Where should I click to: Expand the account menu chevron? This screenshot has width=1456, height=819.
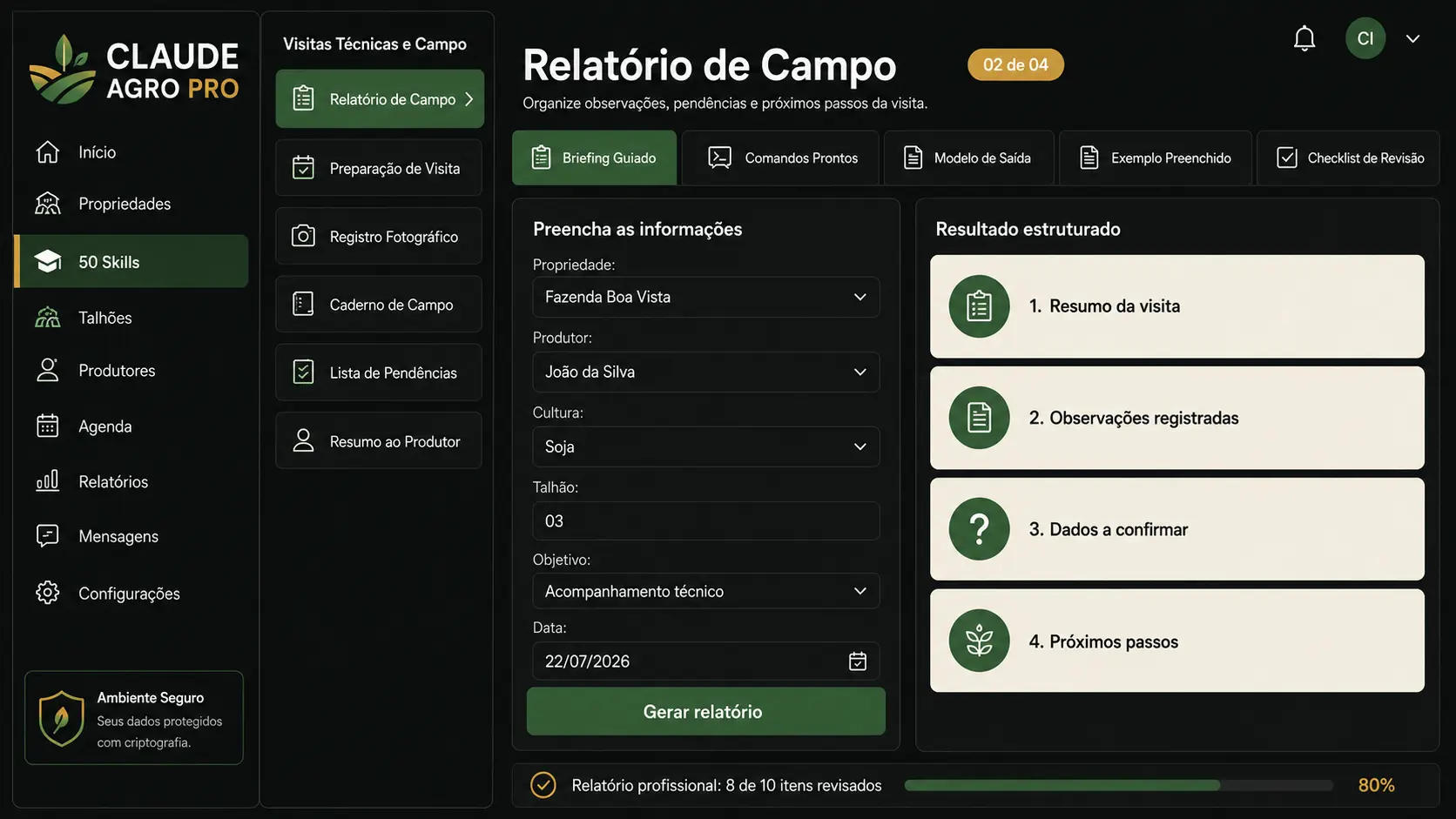click(1412, 38)
